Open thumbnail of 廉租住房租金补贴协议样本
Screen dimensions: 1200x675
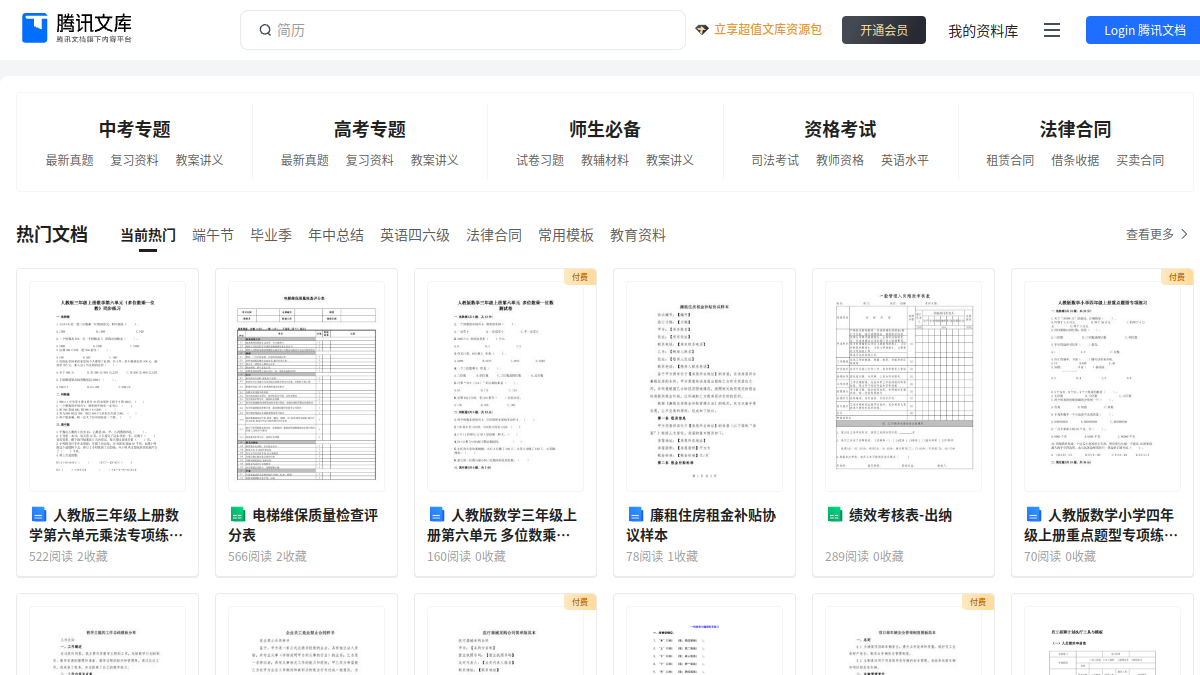(704, 386)
